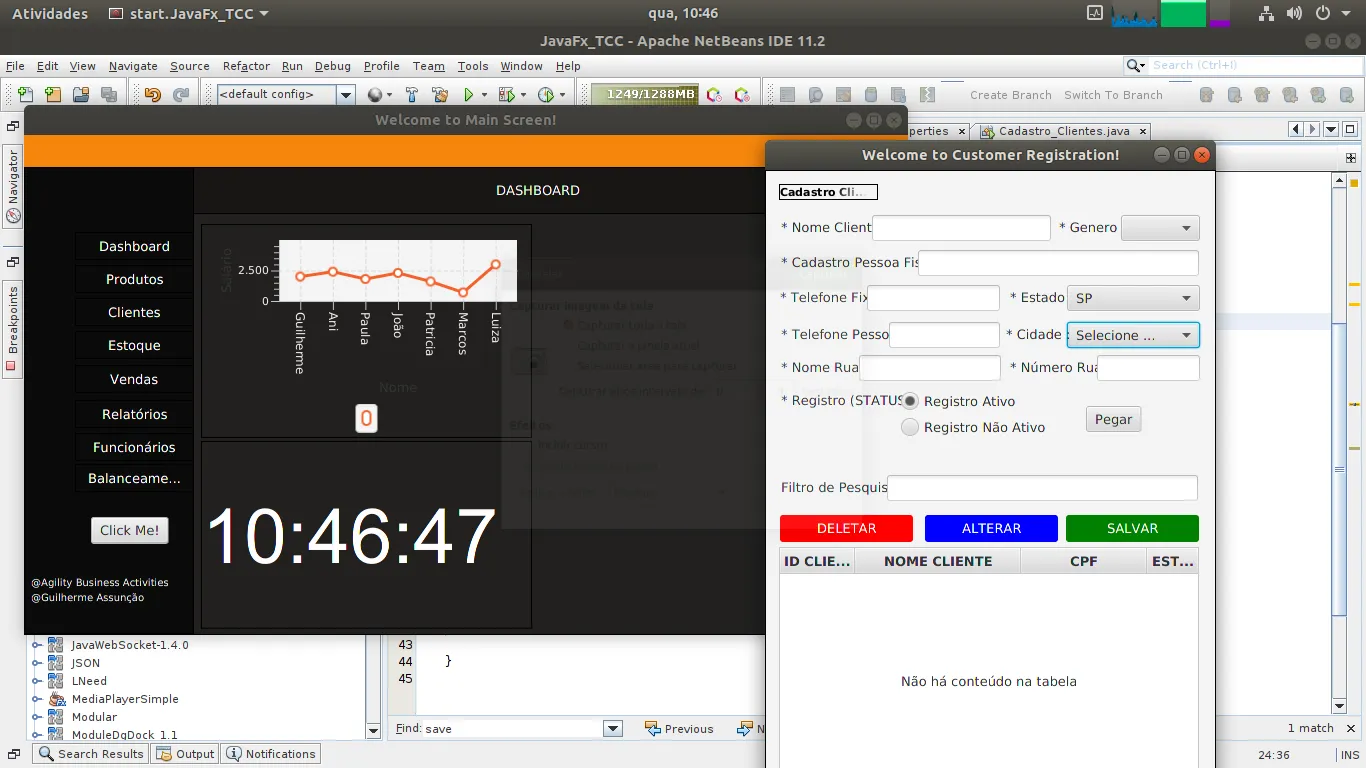The height and width of the screenshot is (768, 1366).
Task: Click the New File toolbar icon
Action: (x=26, y=95)
